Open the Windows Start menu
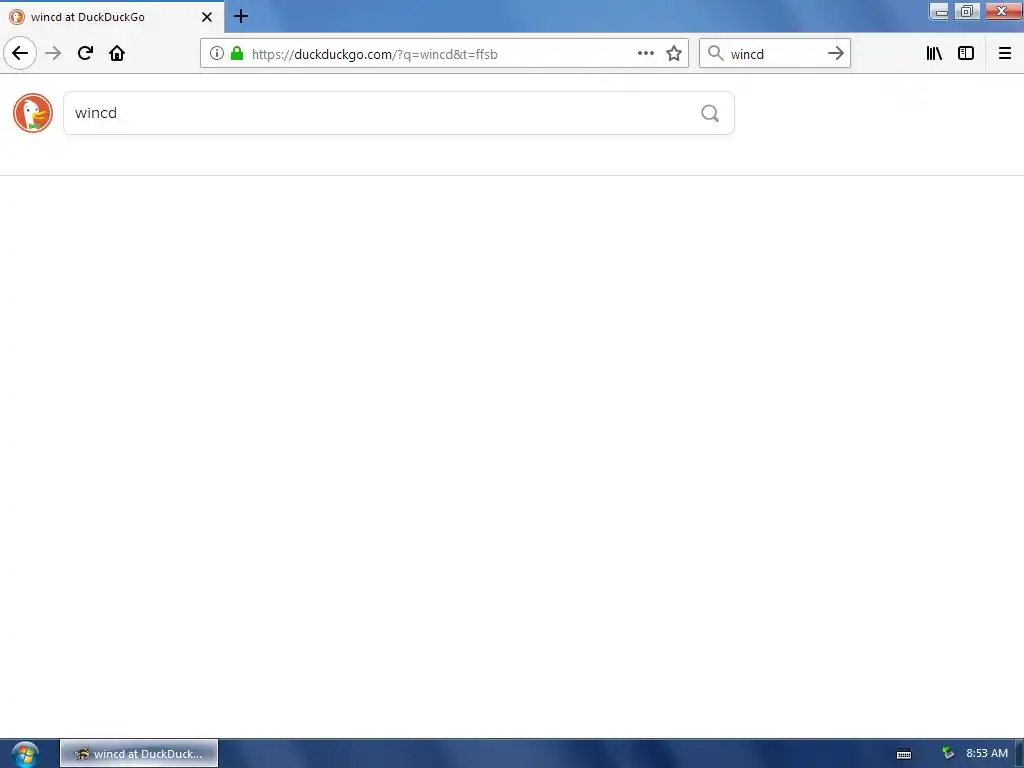The width and height of the screenshot is (1024, 768). click(x=25, y=754)
